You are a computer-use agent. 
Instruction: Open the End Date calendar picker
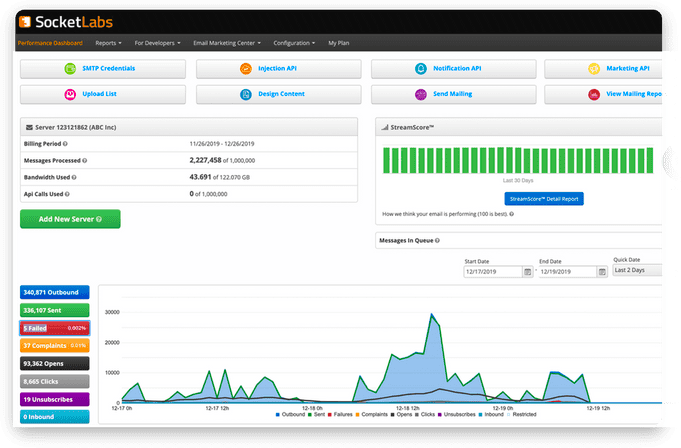(x=602, y=272)
